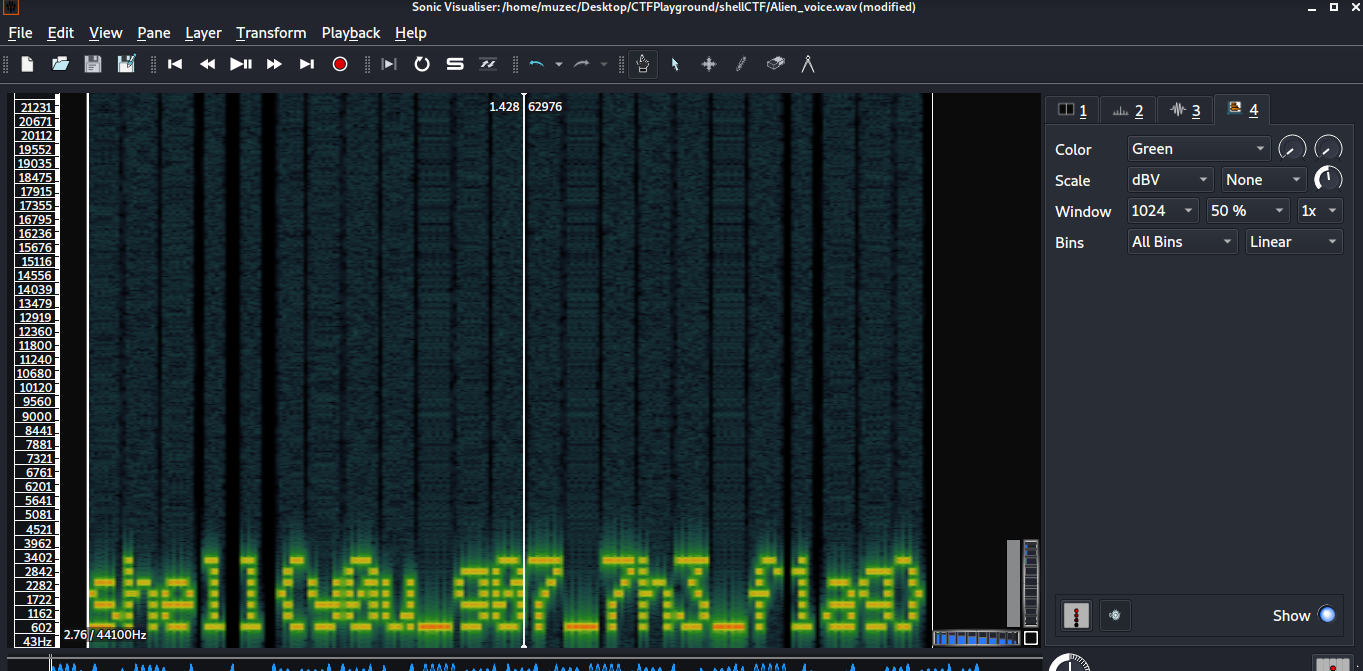Image resolution: width=1363 pixels, height=671 pixels.
Task: Adjust the first Color threshold dial
Action: [1292, 149]
